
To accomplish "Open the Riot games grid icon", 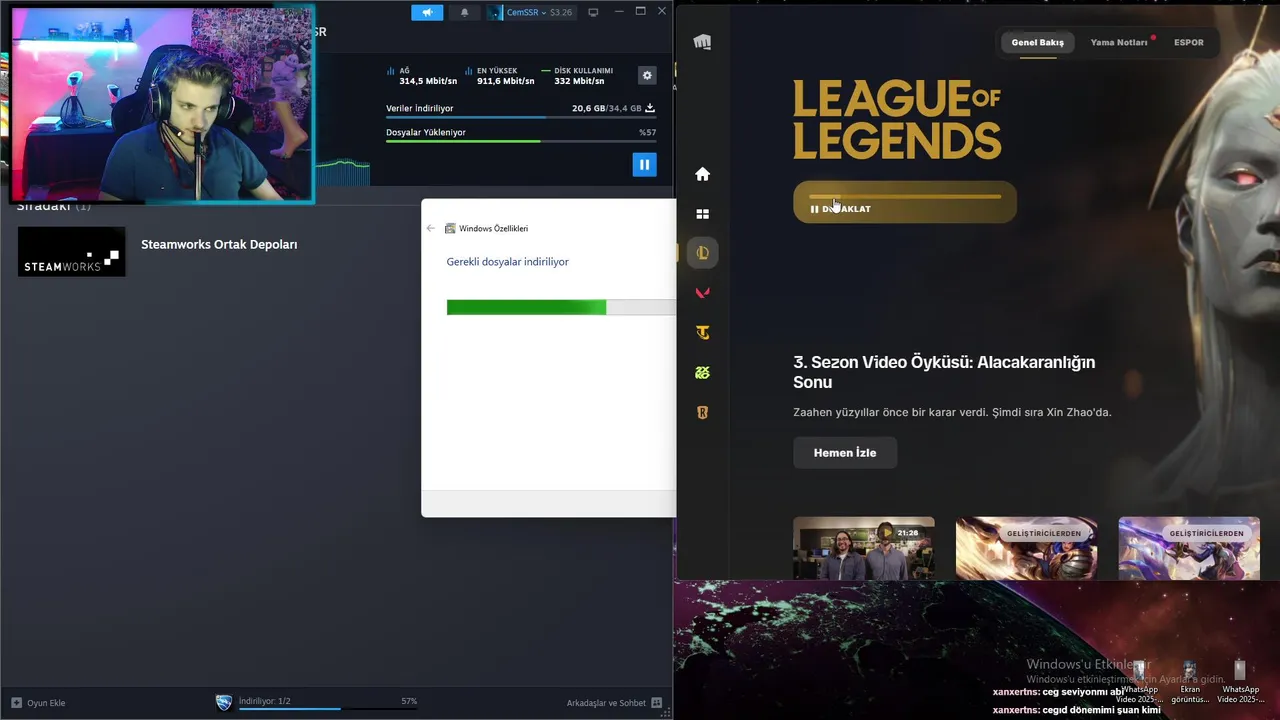I will (702, 214).
